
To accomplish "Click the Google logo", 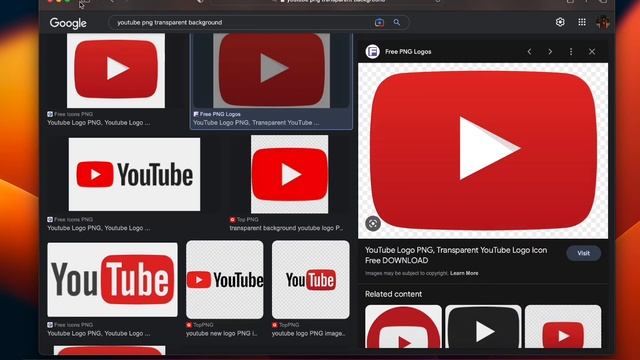I will pos(68,23).
